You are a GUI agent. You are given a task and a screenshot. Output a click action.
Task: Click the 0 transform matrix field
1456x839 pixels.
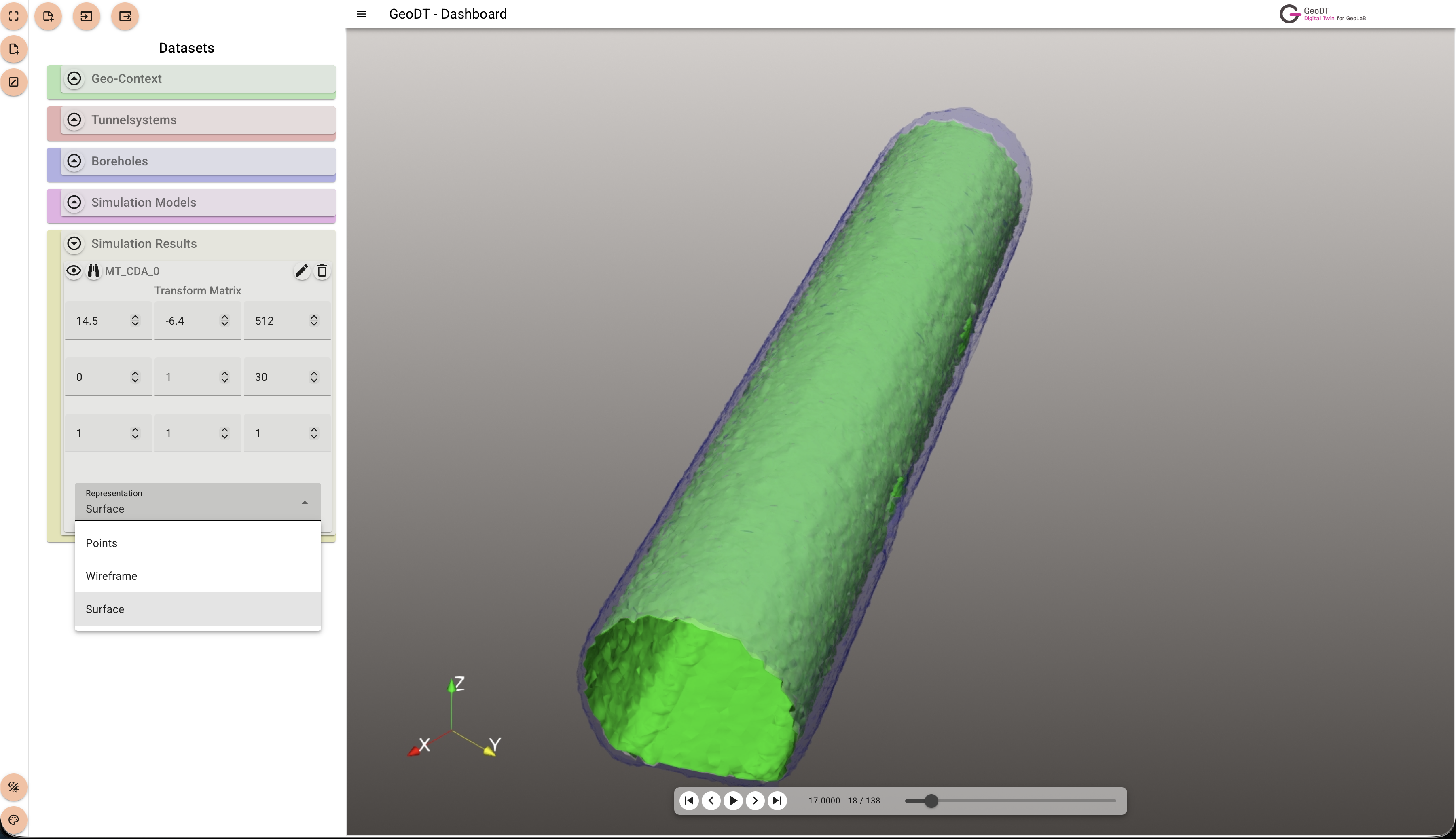pos(108,377)
